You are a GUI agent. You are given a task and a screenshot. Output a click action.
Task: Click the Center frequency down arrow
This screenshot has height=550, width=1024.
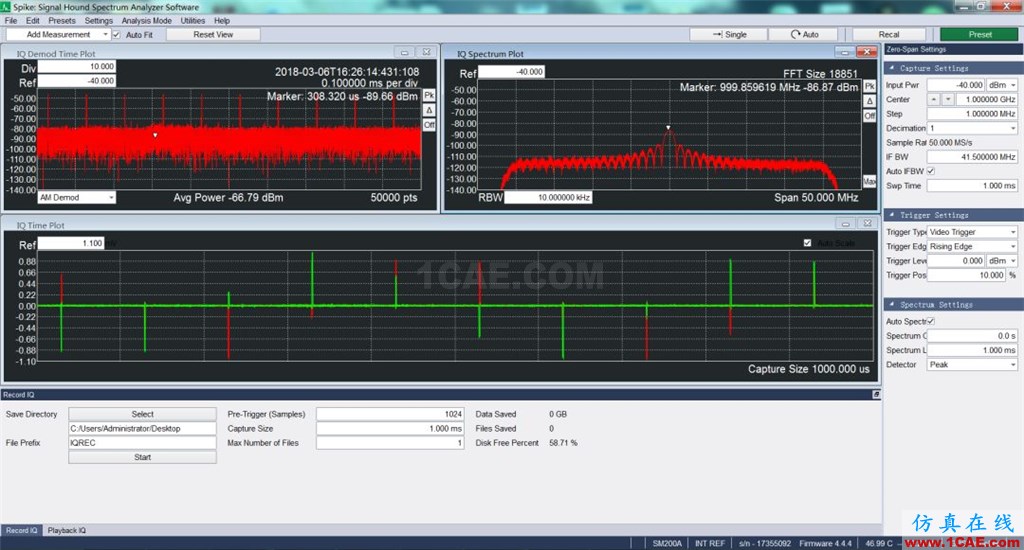point(948,99)
